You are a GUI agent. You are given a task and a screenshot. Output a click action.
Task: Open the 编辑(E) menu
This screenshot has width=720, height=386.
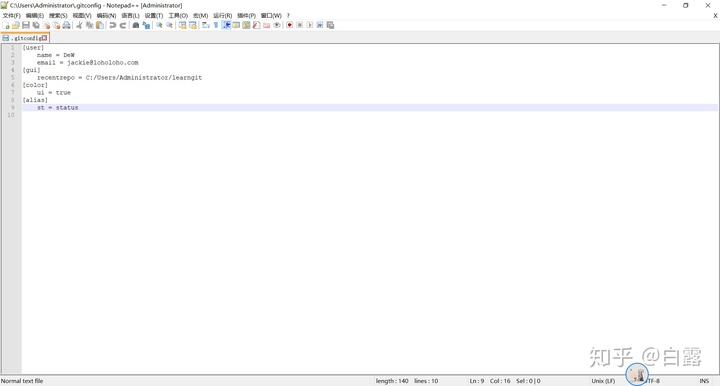click(35, 16)
